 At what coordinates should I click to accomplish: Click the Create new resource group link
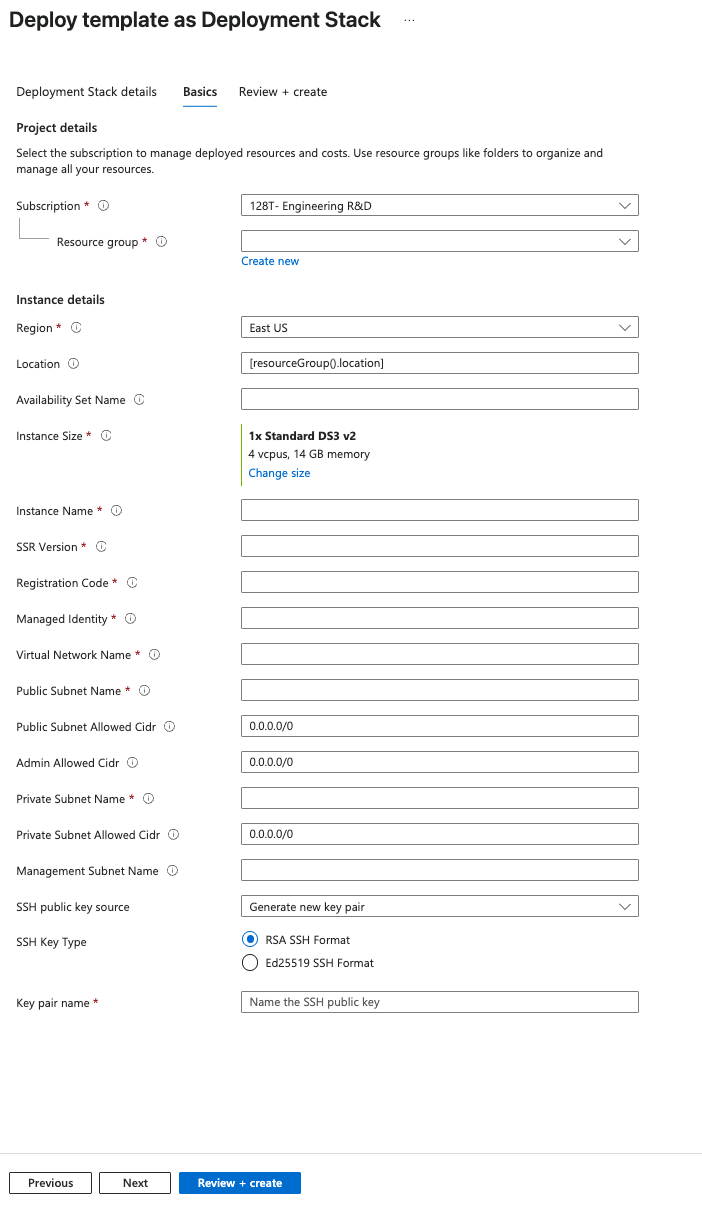[270, 261]
